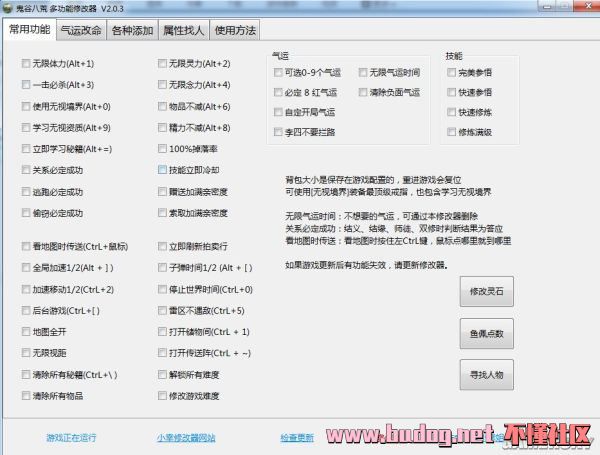Click the 修改灵石 button
600x455 pixels.
tap(486, 292)
